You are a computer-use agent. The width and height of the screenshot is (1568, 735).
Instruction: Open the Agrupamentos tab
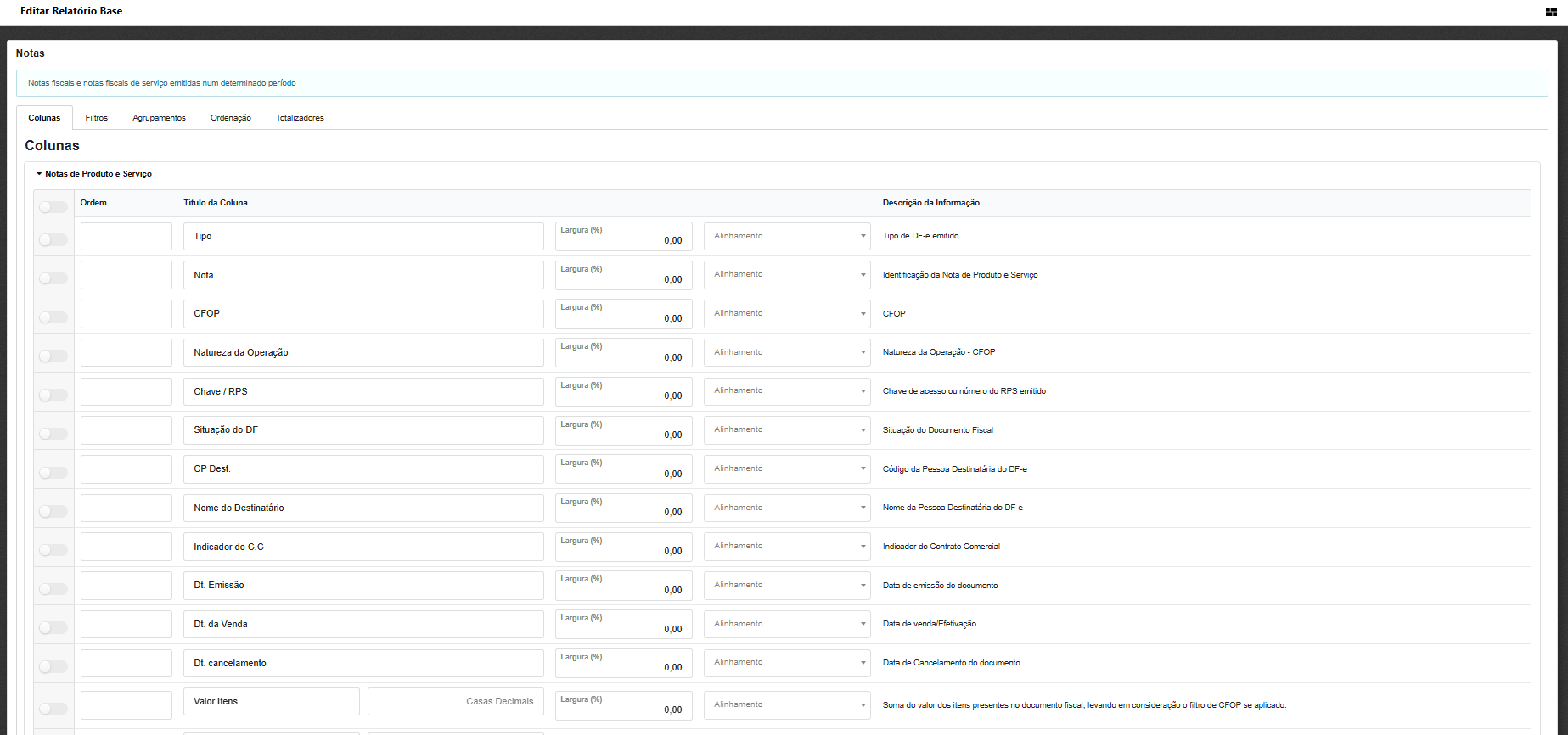point(159,118)
